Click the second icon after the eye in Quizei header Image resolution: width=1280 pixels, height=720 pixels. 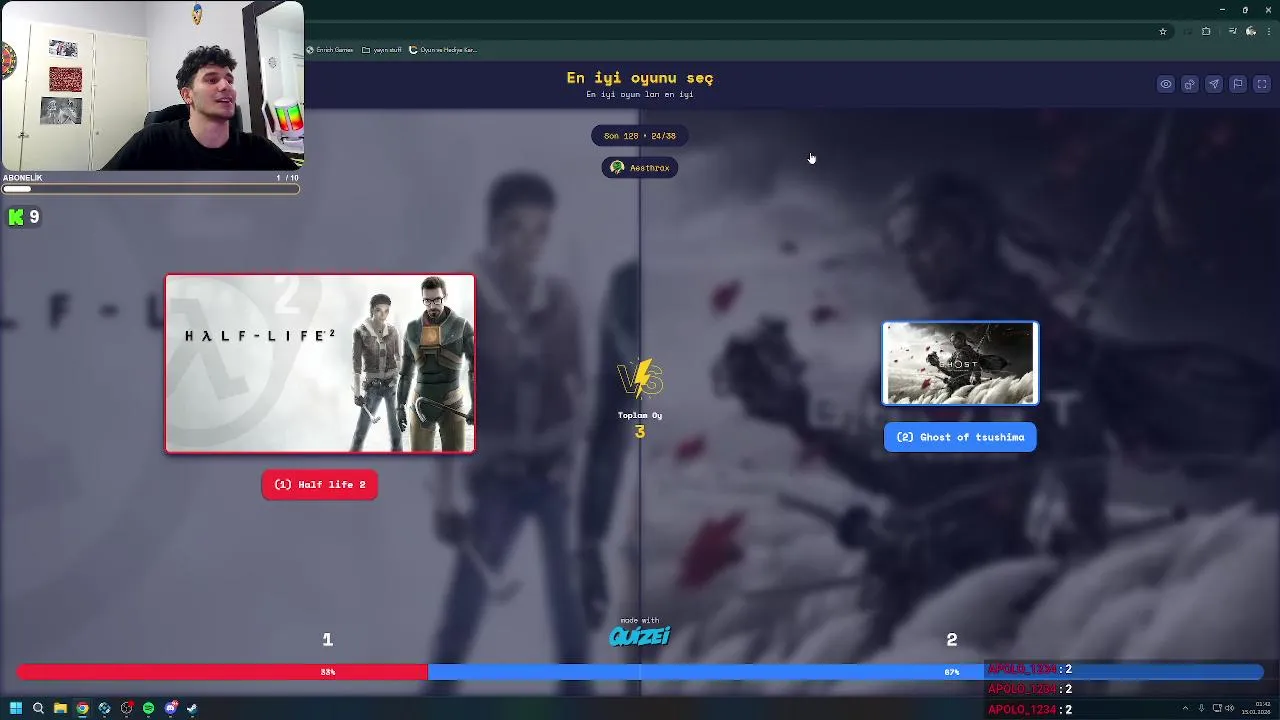[x=1190, y=84]
